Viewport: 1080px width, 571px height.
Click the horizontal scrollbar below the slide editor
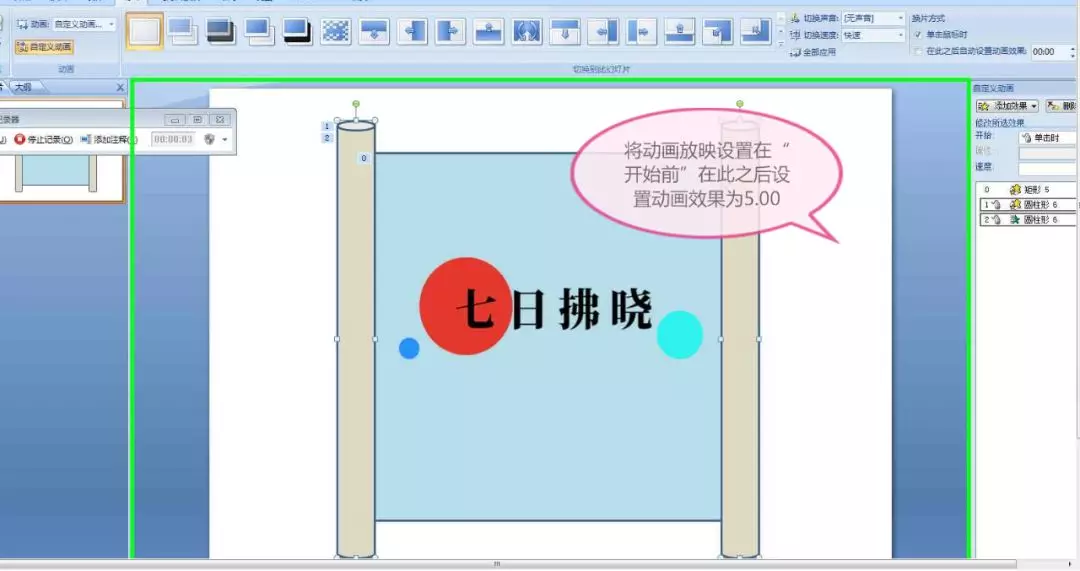[508, 564]
